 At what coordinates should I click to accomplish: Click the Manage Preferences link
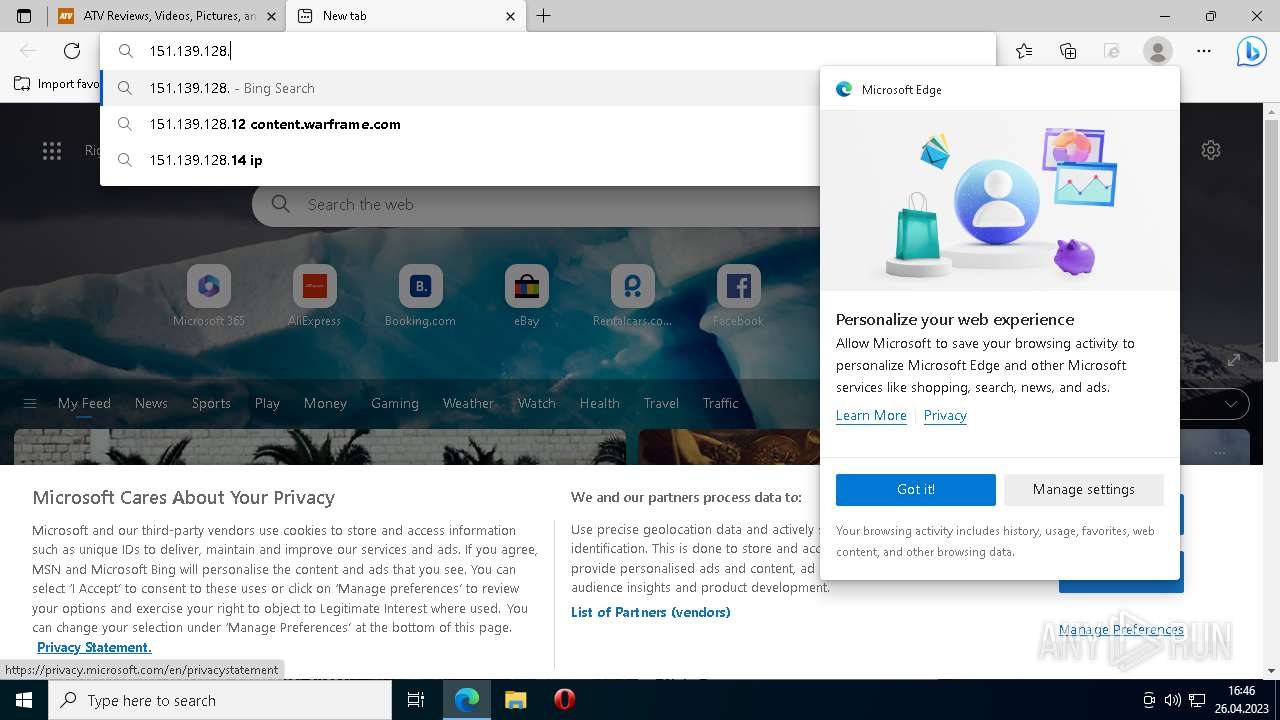point(1121,629)
